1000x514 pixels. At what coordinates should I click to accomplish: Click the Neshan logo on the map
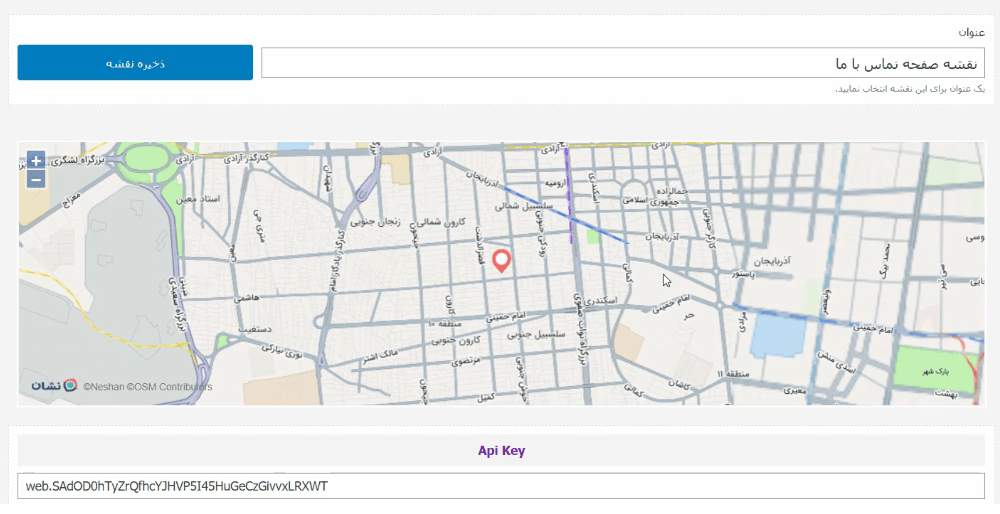click(x=54, y=385)
